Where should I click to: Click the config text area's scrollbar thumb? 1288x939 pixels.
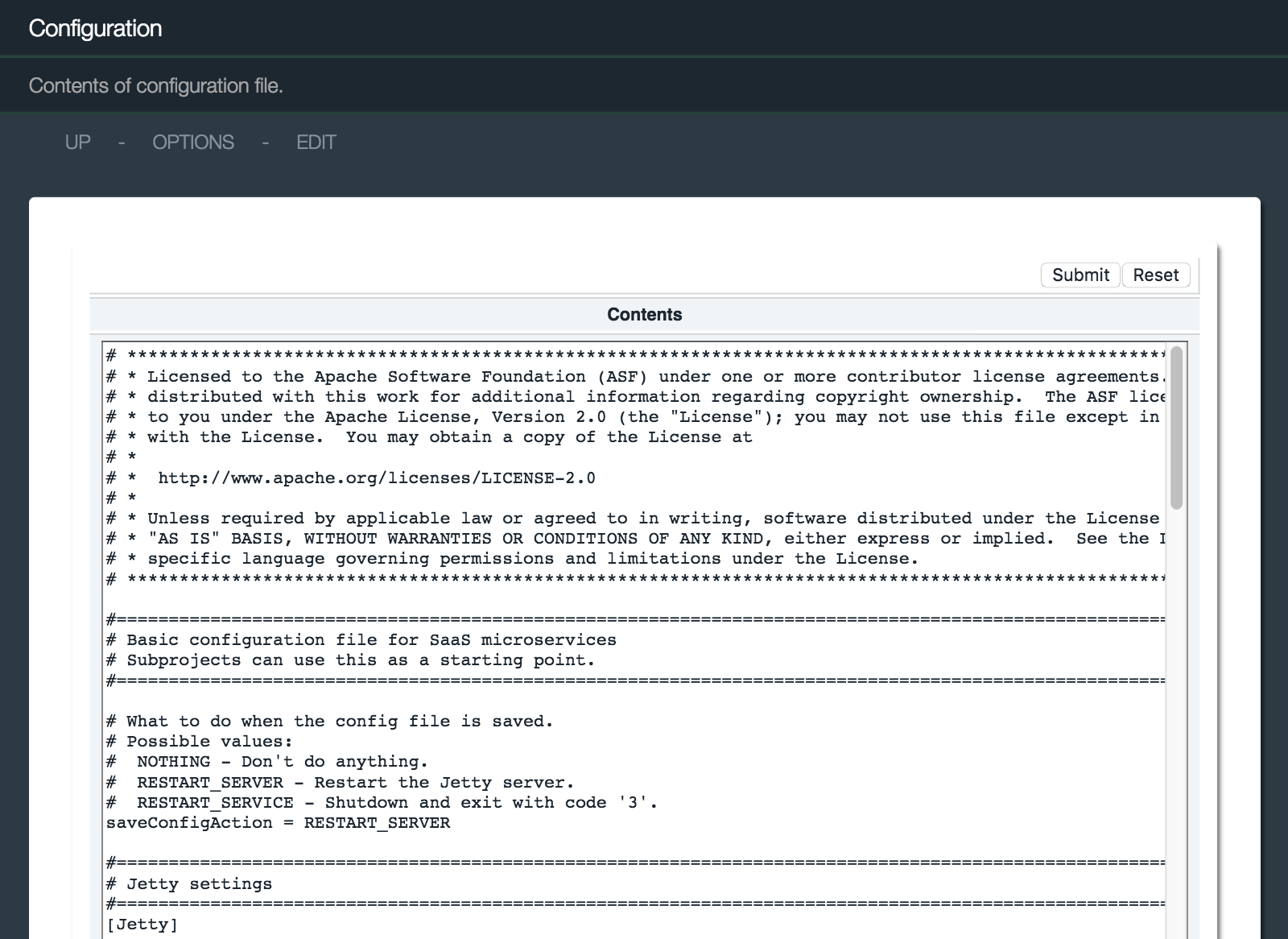(1176, 428)
